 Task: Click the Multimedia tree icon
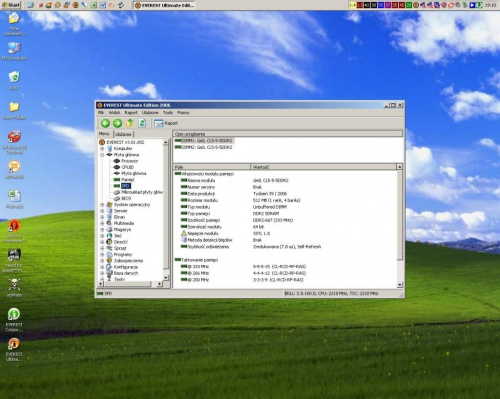click(x=109, y=223)
